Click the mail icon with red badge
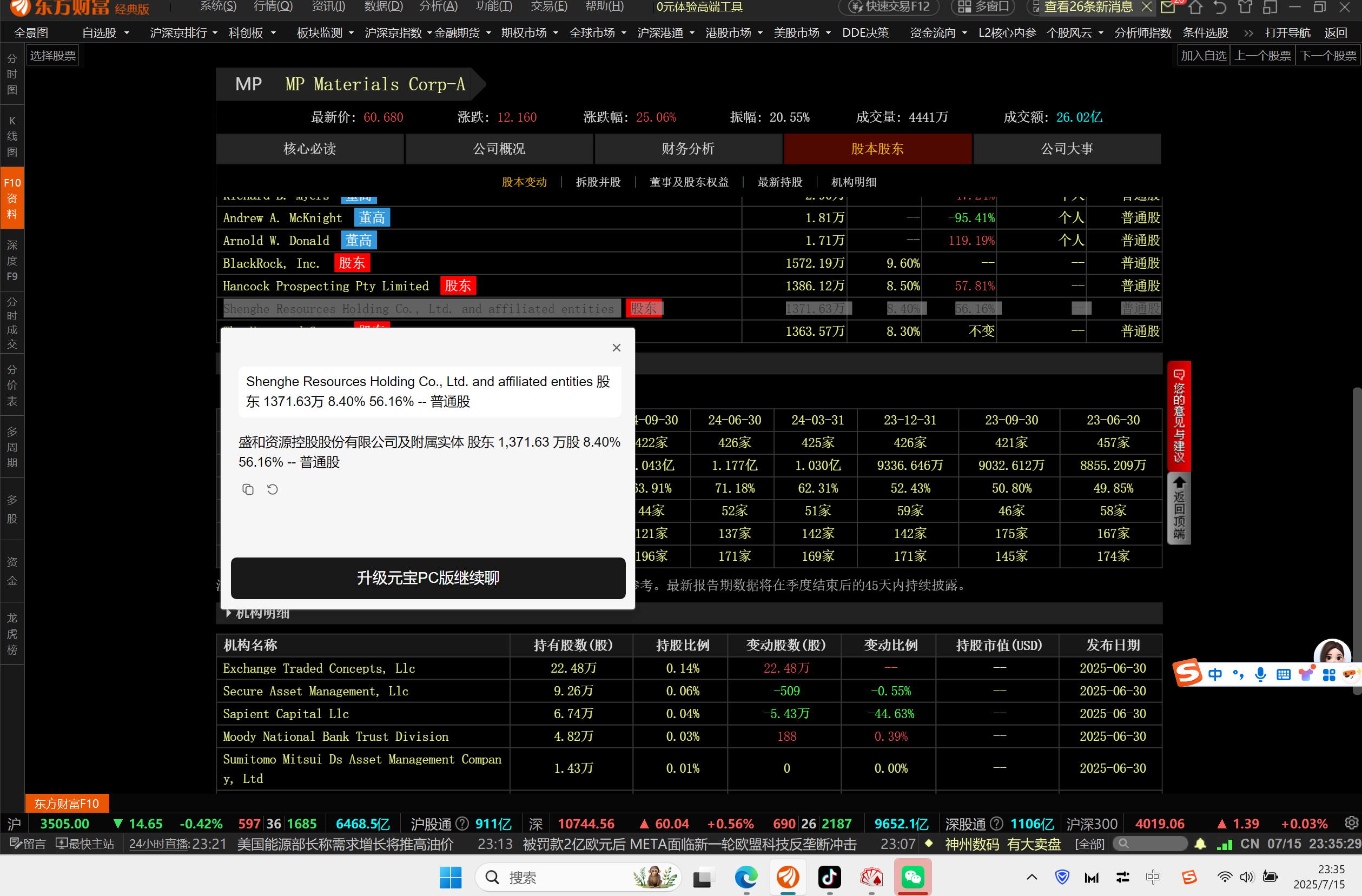 coord(1167,8)
